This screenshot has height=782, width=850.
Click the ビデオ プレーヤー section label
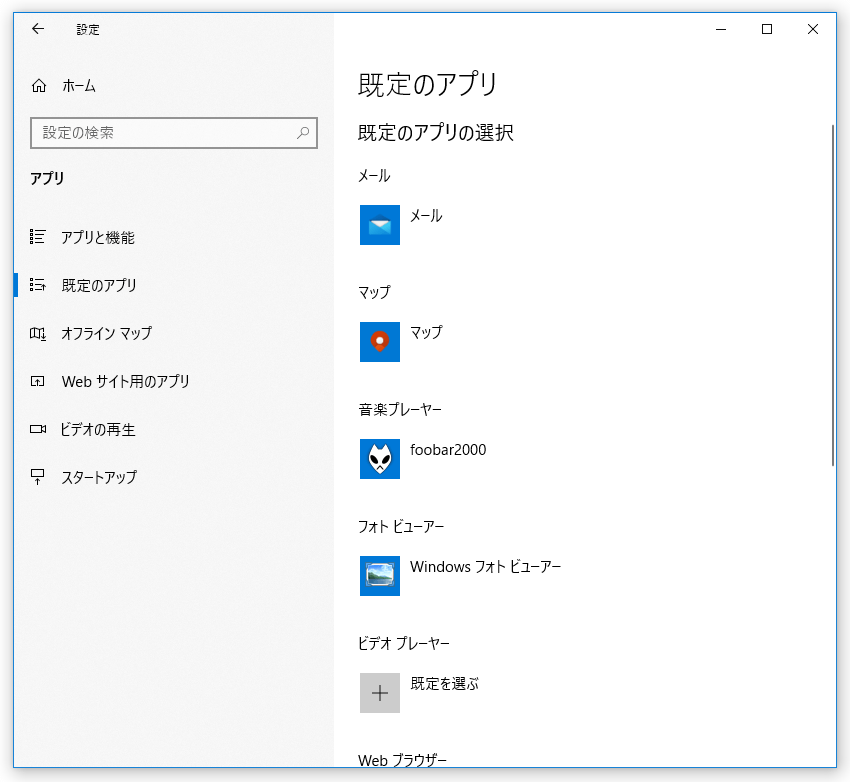click(x=404, y=643)
